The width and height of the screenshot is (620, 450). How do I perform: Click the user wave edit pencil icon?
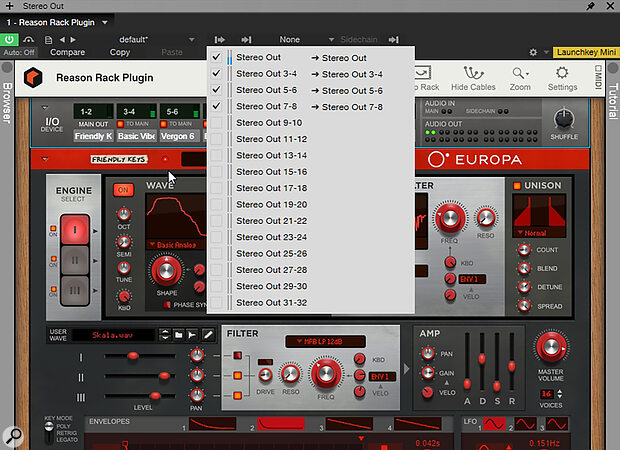click(208, 335)
